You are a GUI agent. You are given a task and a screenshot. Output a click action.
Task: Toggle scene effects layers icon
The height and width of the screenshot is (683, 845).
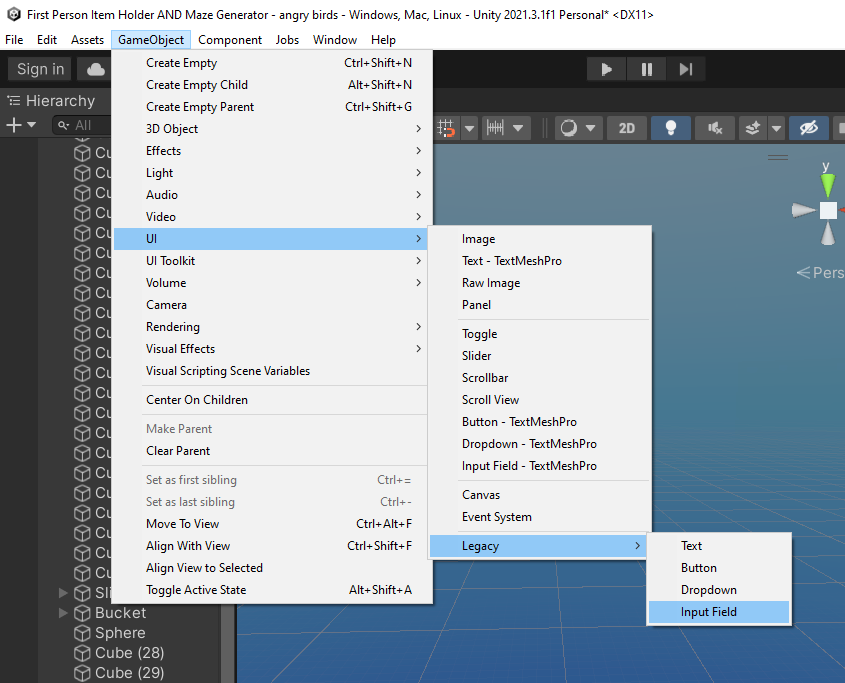(x=753, y=128)
